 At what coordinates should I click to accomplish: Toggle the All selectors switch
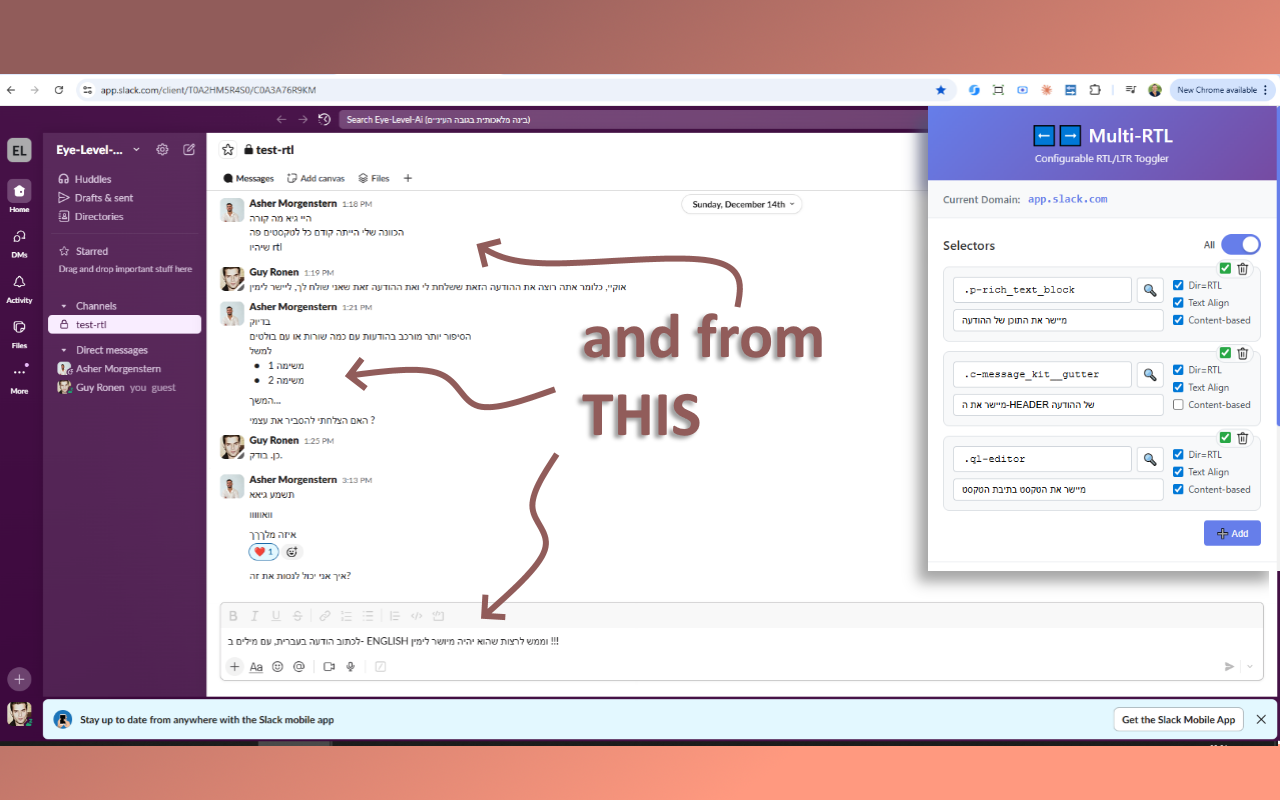[x=1241, y=245]
